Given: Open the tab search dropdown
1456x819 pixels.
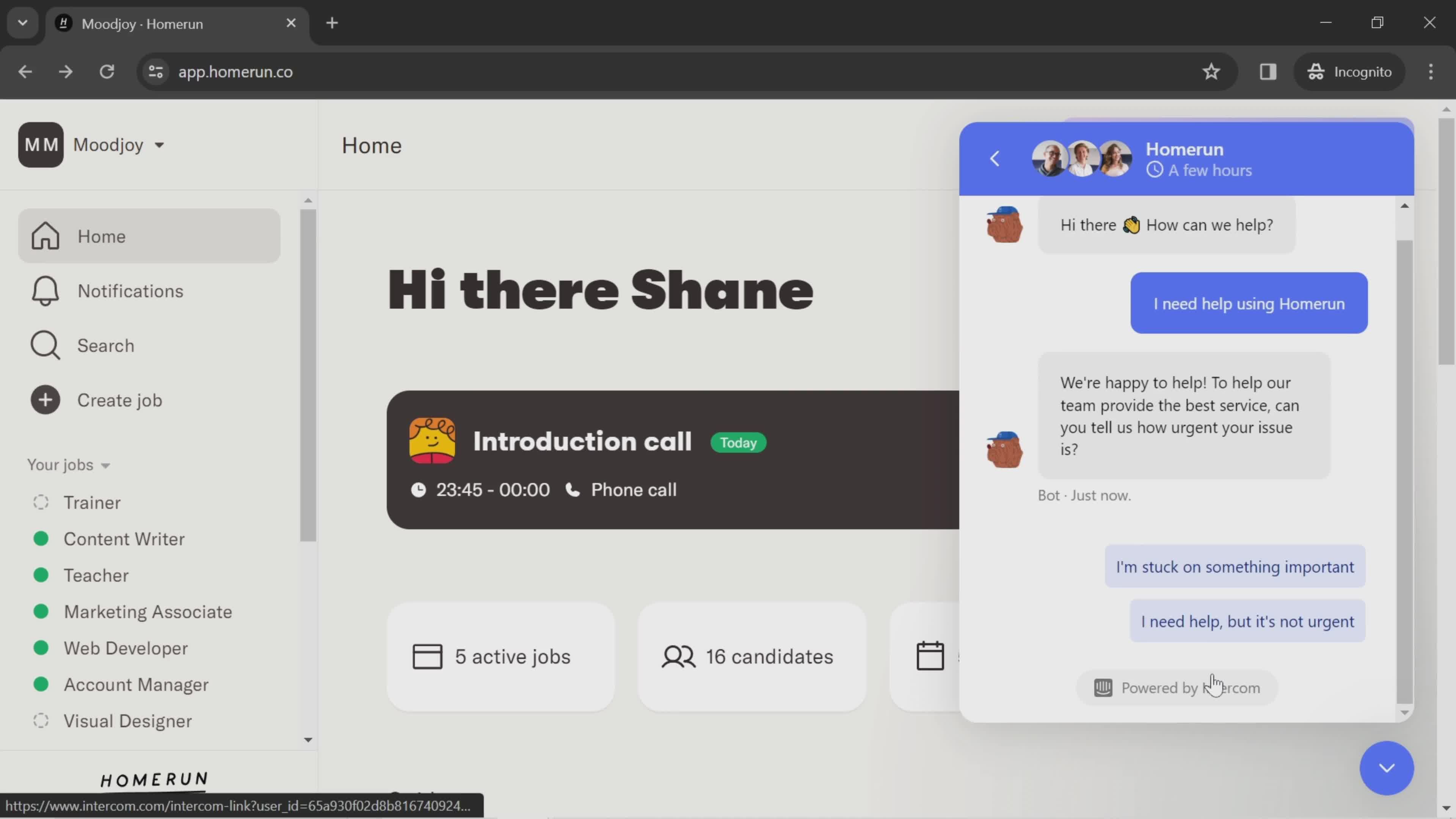Looking at the screenshot, I should tap(23, 23).
